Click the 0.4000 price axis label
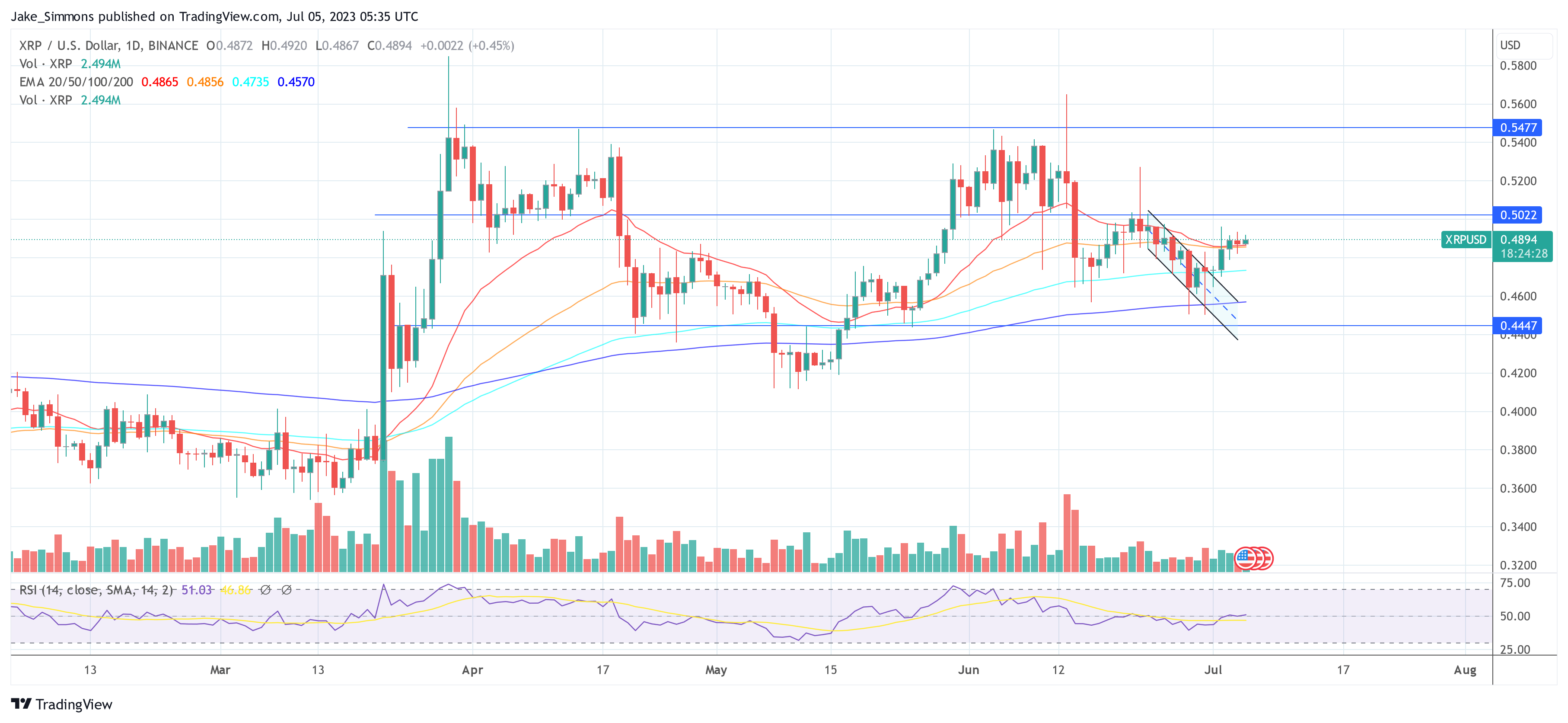 pyautogui.click(x=1518, y=412)
